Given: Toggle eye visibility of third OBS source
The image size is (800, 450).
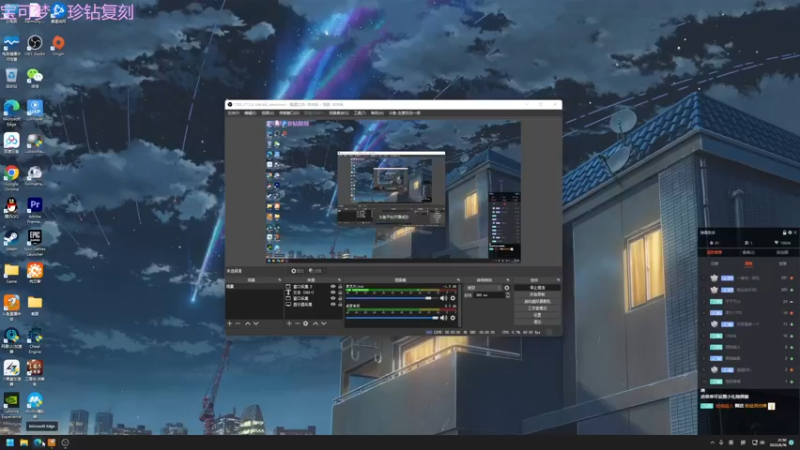Looking at the screenshot, I should click(333, 298).
